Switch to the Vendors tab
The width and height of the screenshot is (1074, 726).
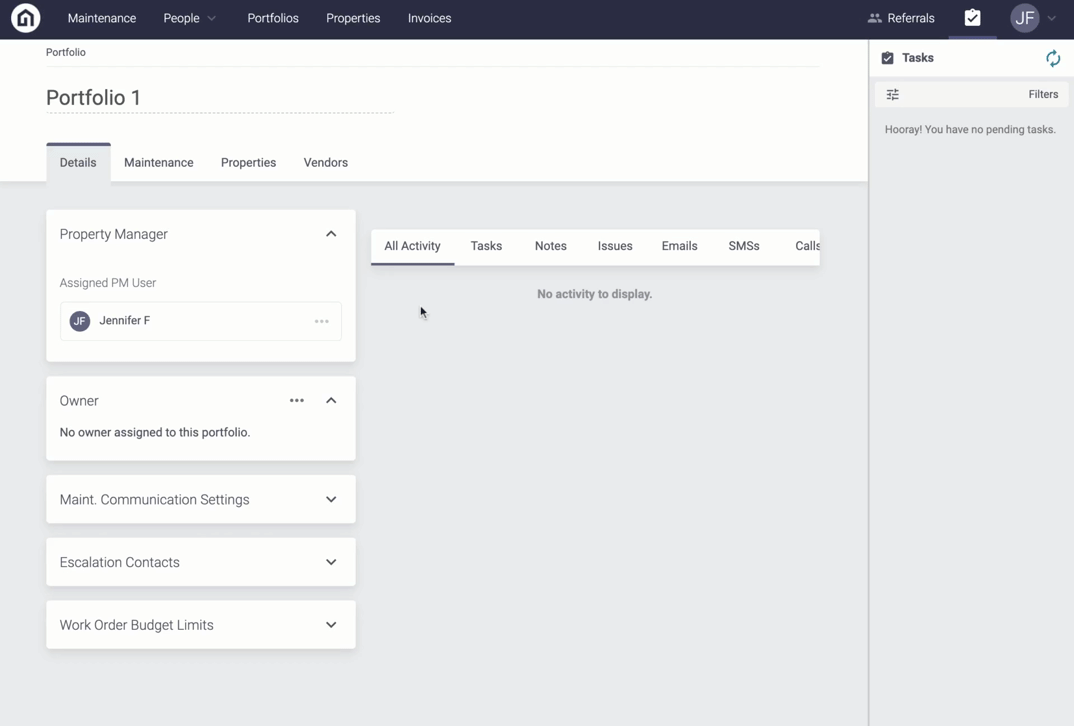coord(326,163)
